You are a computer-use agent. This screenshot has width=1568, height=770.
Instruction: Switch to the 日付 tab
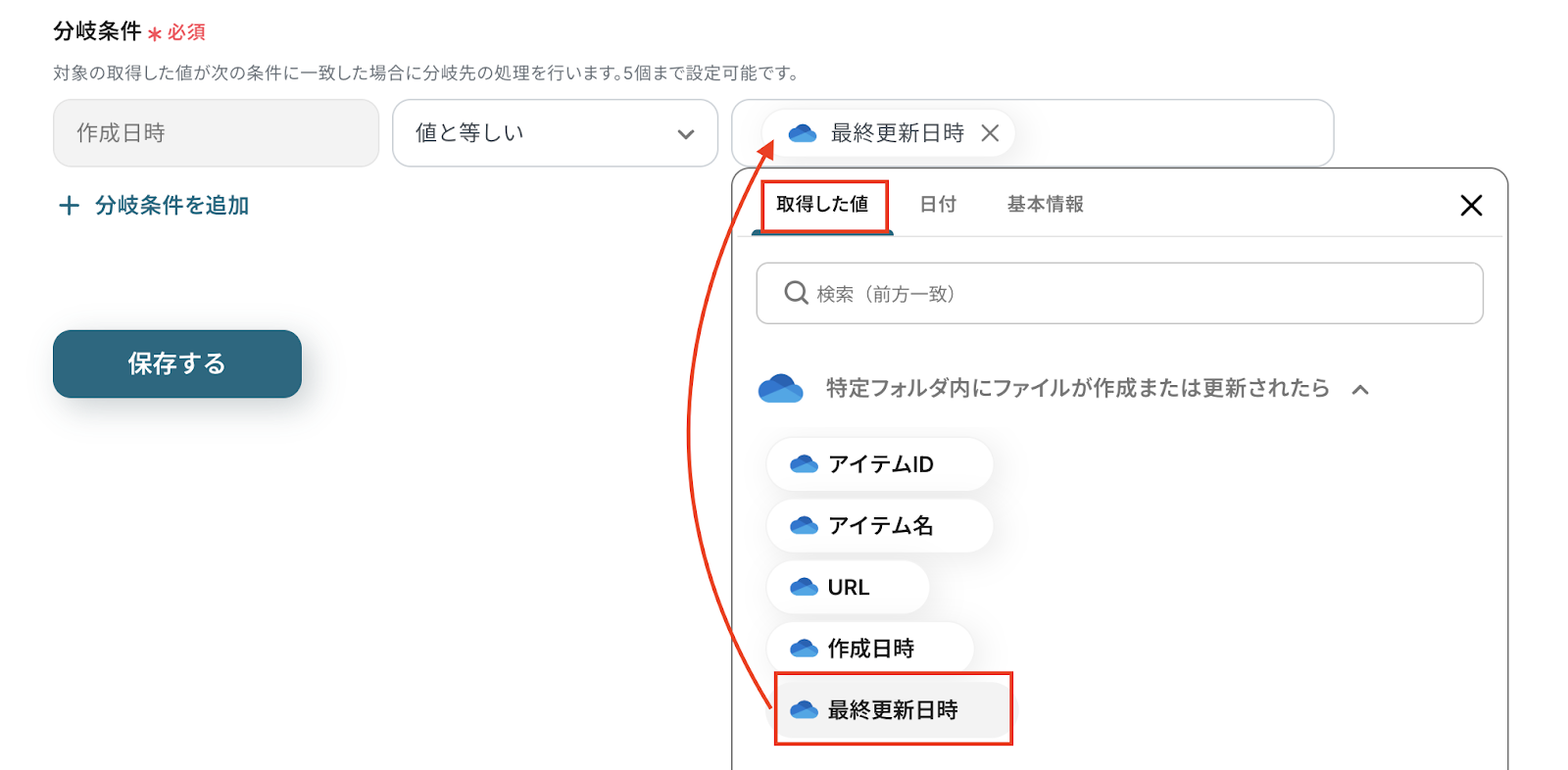pos(938,205)
